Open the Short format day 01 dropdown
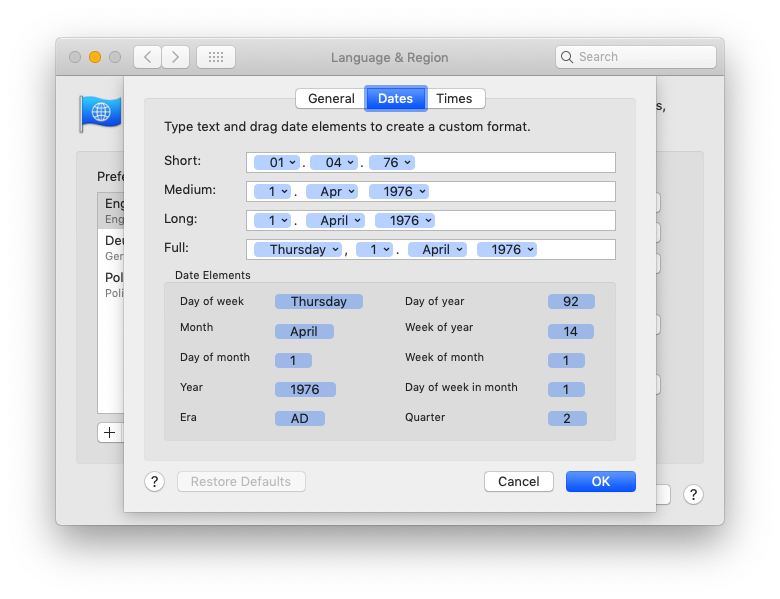Image resolution: width=780 pixels, height=599 pixels. coord(276,162)
